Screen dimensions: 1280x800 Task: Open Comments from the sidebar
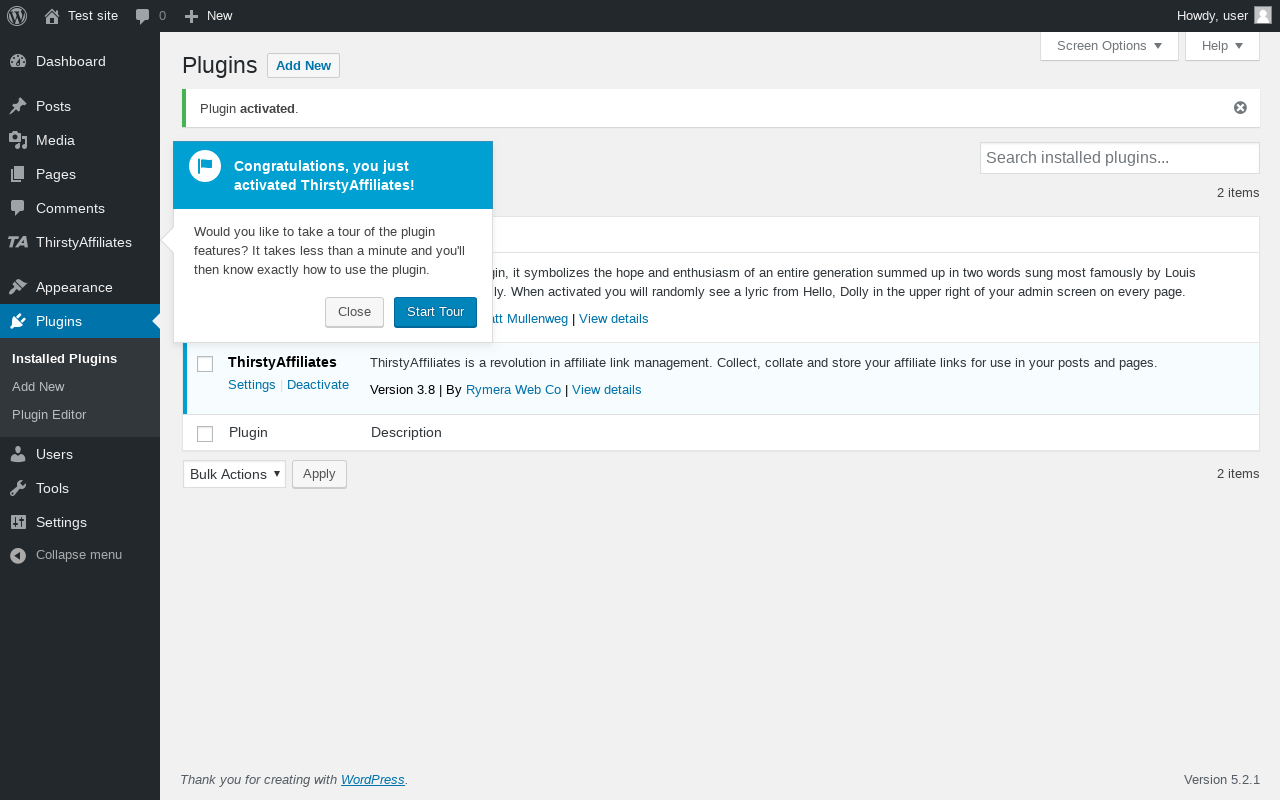pos(80,208)
